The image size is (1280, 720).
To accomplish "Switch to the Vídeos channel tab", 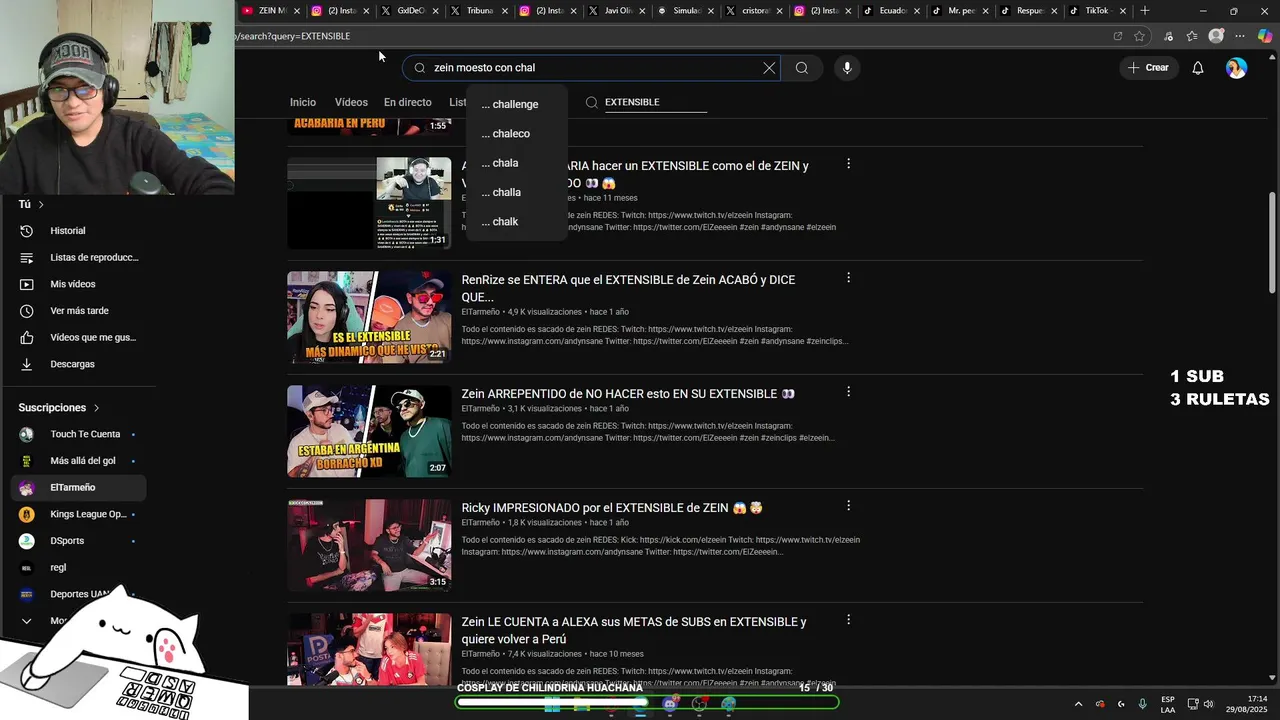I will tap(351, 102).
